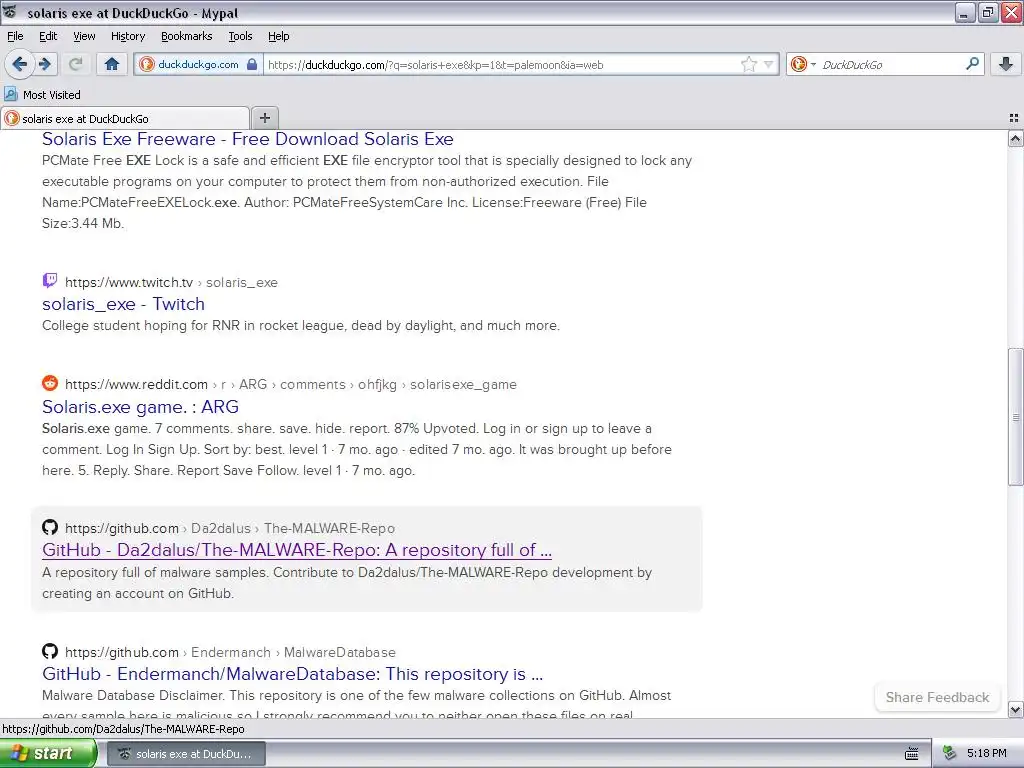The height and width of the screenshot is (768, 1024).
Task: Open the View menu
Action: click(84, 36)
